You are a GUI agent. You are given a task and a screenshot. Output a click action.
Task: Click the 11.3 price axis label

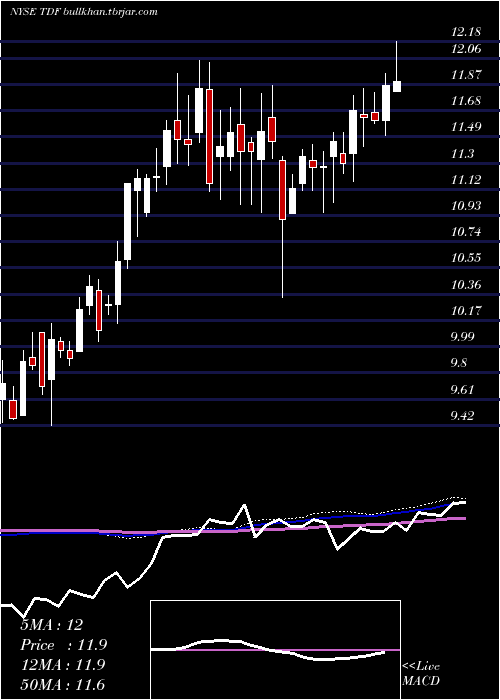tap(462, 154)
